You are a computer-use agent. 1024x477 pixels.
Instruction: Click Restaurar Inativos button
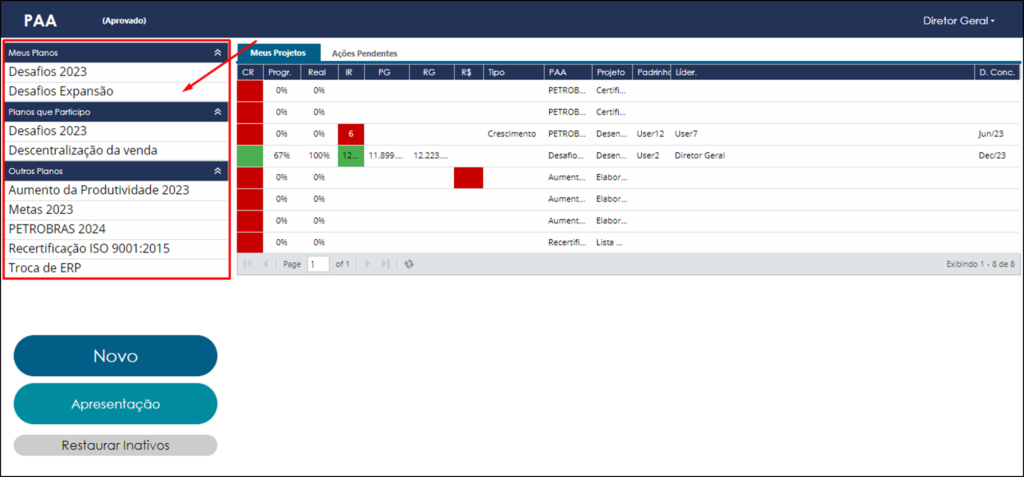pyautogui.click(x=116, y=445)
